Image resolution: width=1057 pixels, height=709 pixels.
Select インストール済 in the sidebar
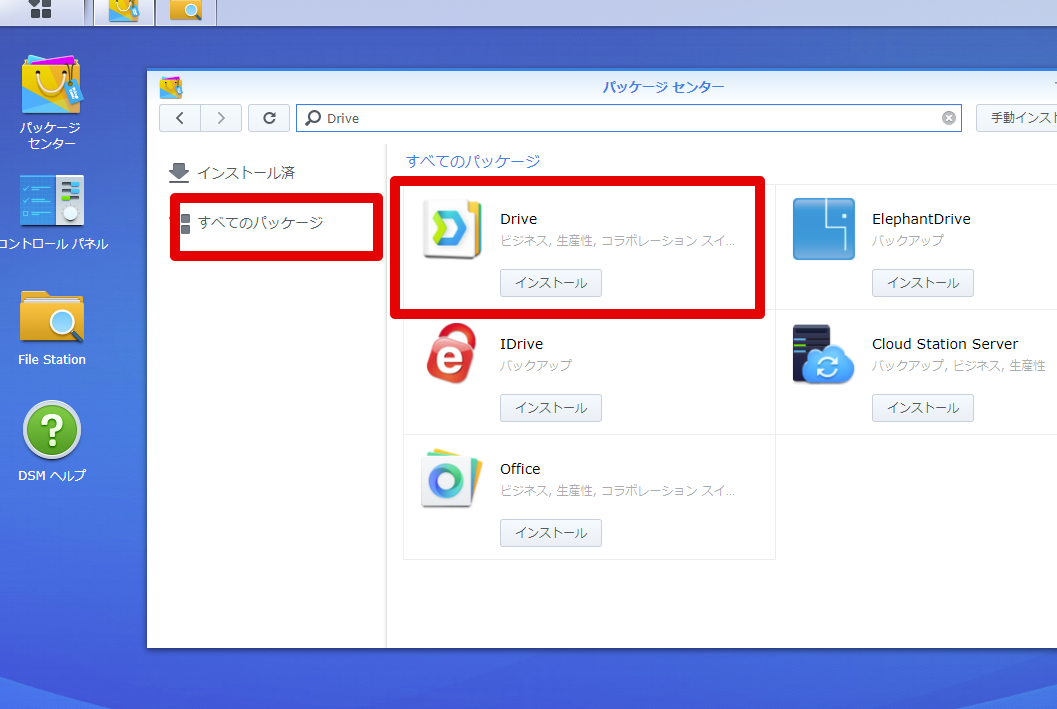point(232,173)
